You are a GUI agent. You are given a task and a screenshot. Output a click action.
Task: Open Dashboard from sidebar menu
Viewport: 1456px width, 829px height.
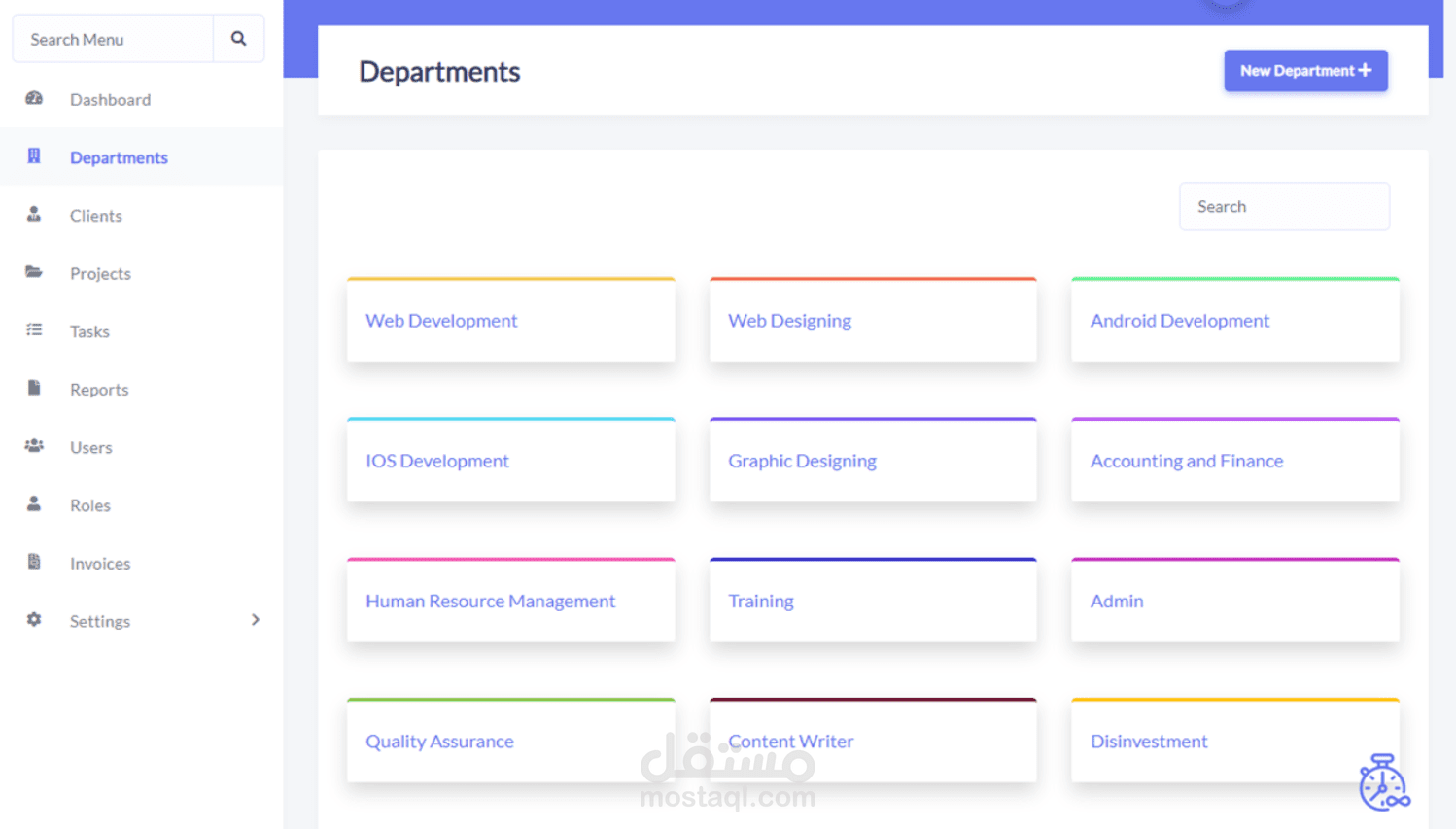pyautogui.click(x=110, y=99)
